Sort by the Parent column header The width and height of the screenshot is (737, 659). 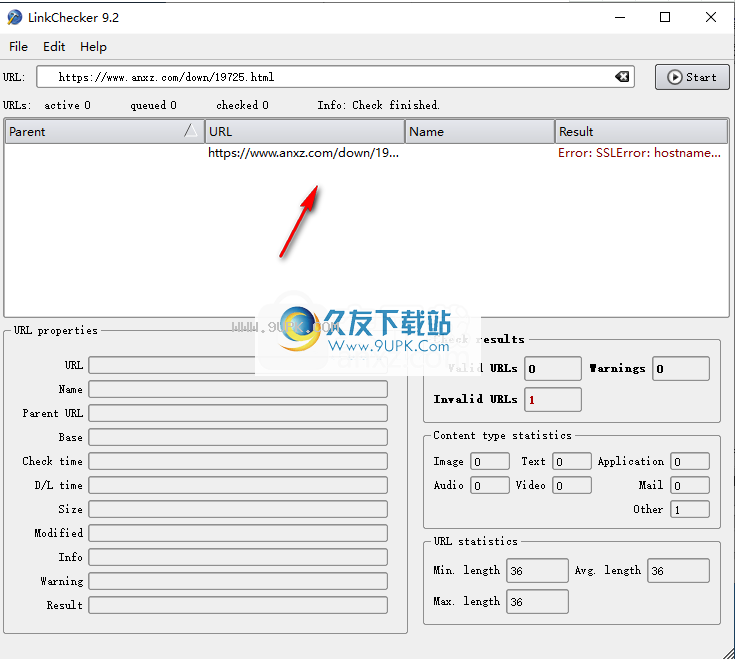pyautogui.click(x=104, y=132)
